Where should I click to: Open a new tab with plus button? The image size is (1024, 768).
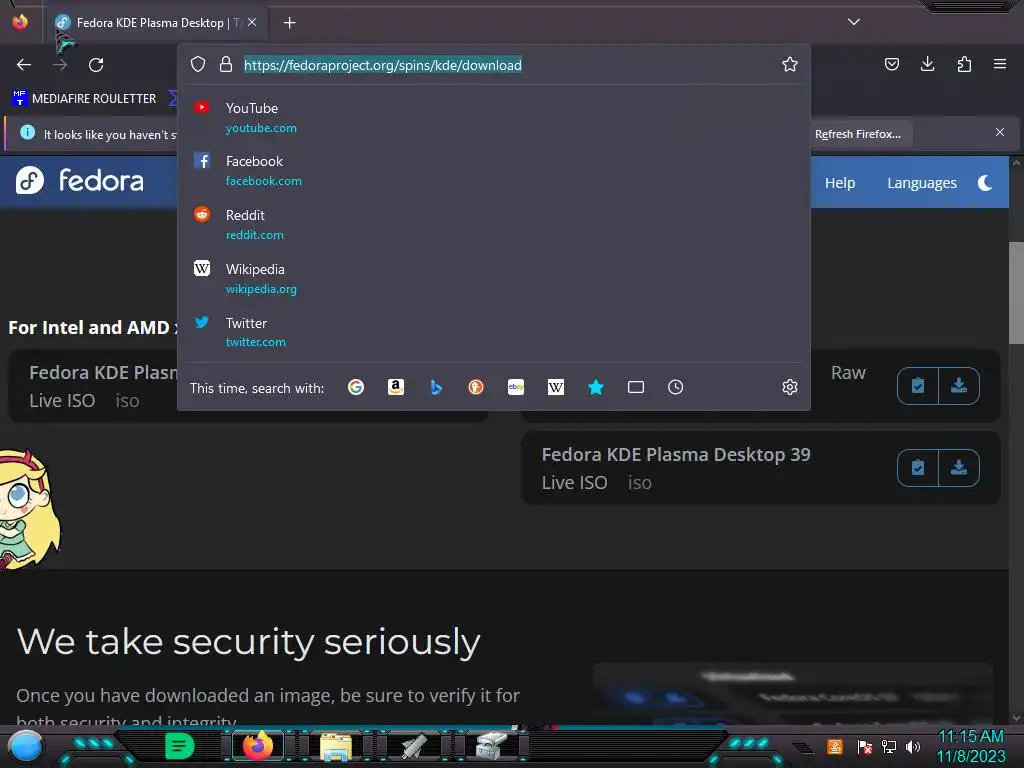click(x=289, y=23)
